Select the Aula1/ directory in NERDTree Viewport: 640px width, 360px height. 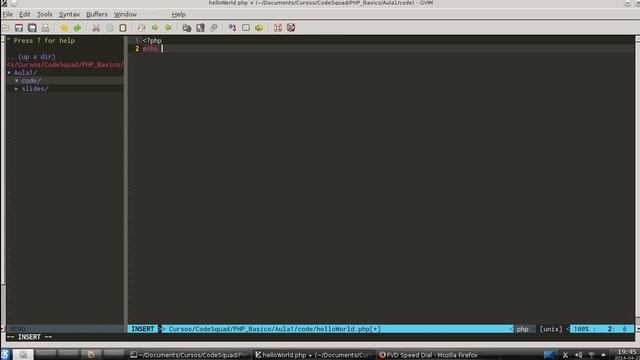(25, 73)
